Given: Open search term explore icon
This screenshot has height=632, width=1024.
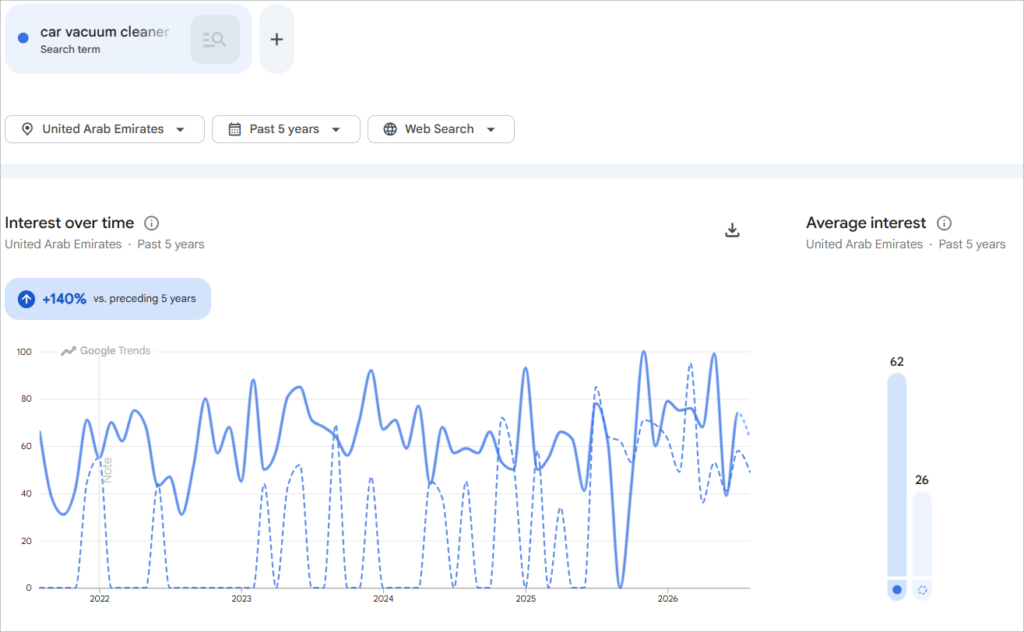Looking at the screenshot, I should (x=215, y=40).
